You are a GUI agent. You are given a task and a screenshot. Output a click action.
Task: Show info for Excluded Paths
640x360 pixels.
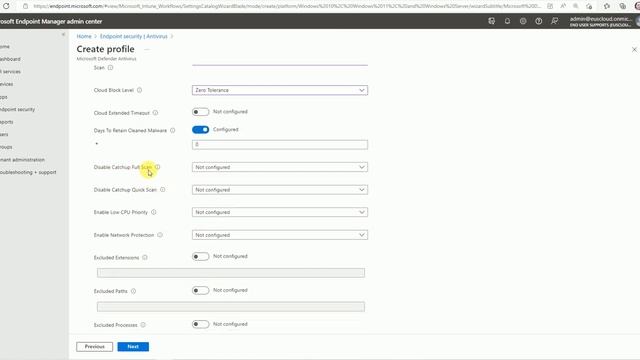click(x=133, y=291)
